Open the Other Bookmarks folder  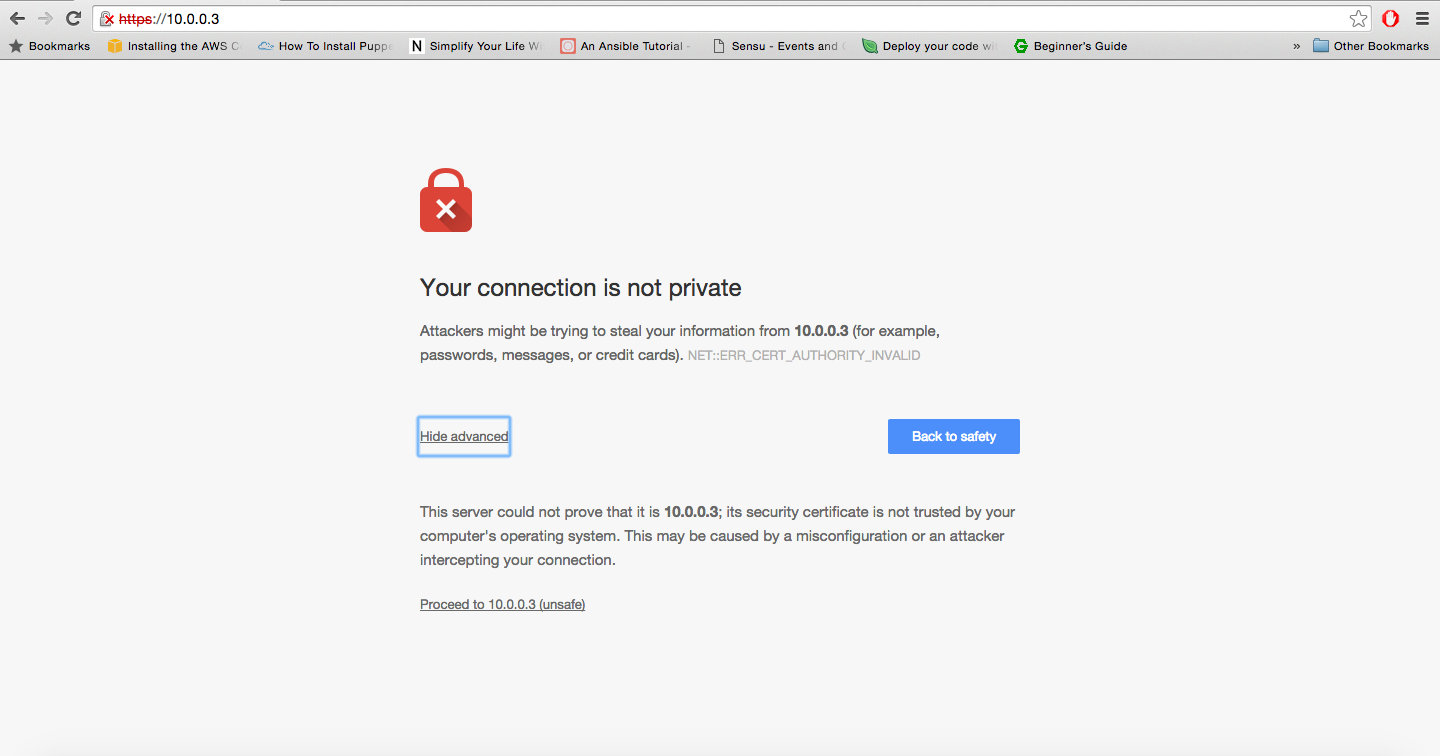pyautogui.click(x=1370, y=46)
